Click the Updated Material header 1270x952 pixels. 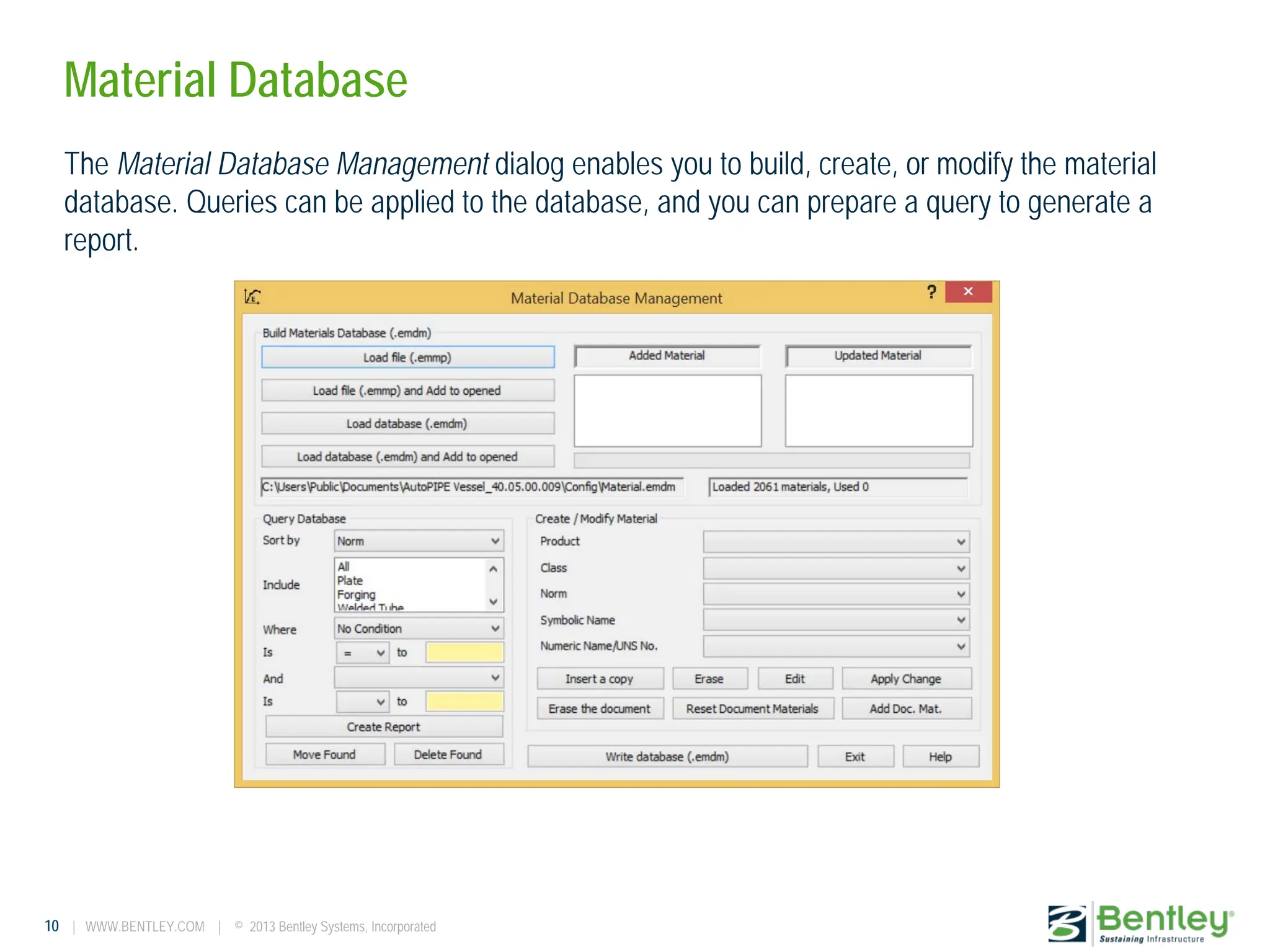(878, 356)
